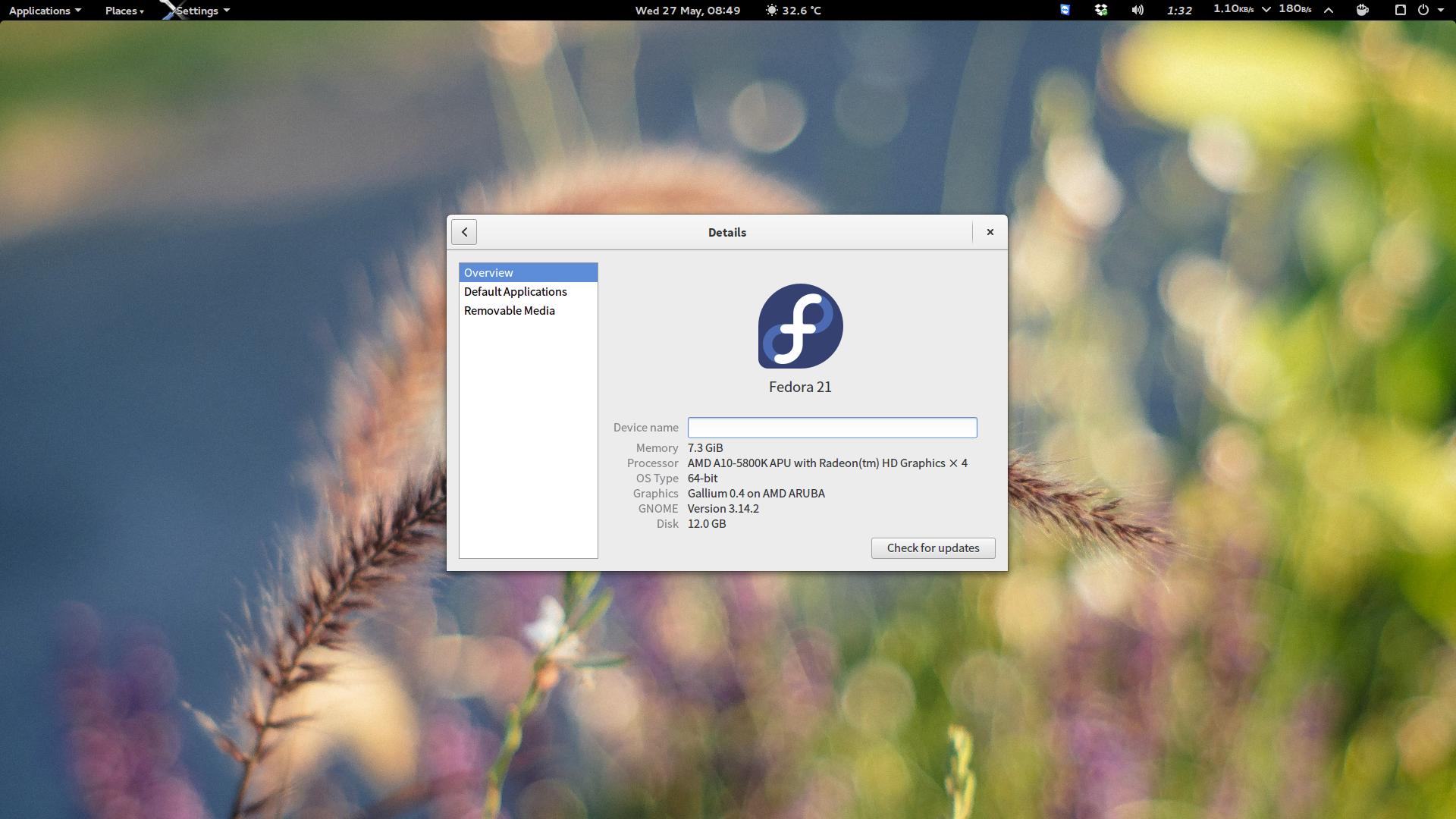Click inside the Device name text field

pyautogui.click(x=832, y=428)
